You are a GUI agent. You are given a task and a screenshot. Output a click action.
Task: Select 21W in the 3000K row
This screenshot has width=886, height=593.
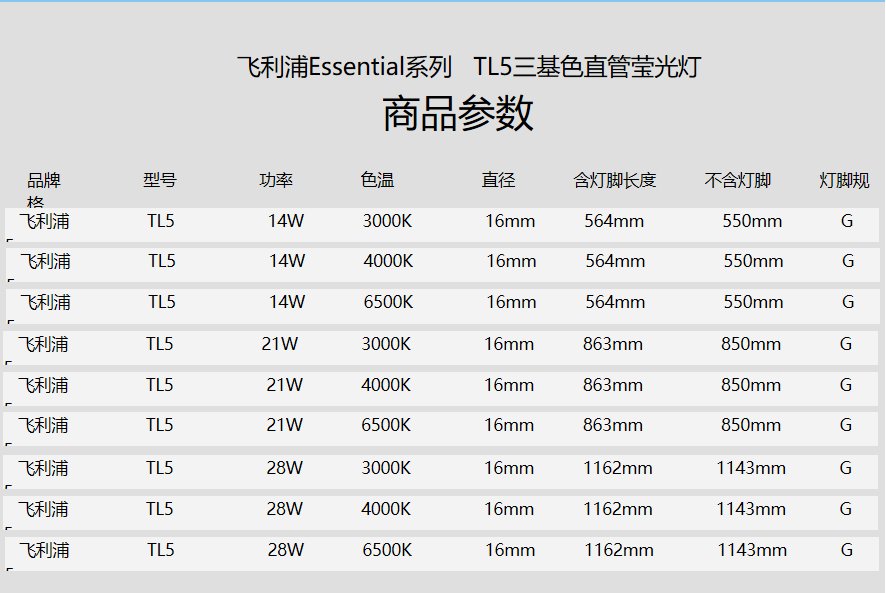coord(280,344)
